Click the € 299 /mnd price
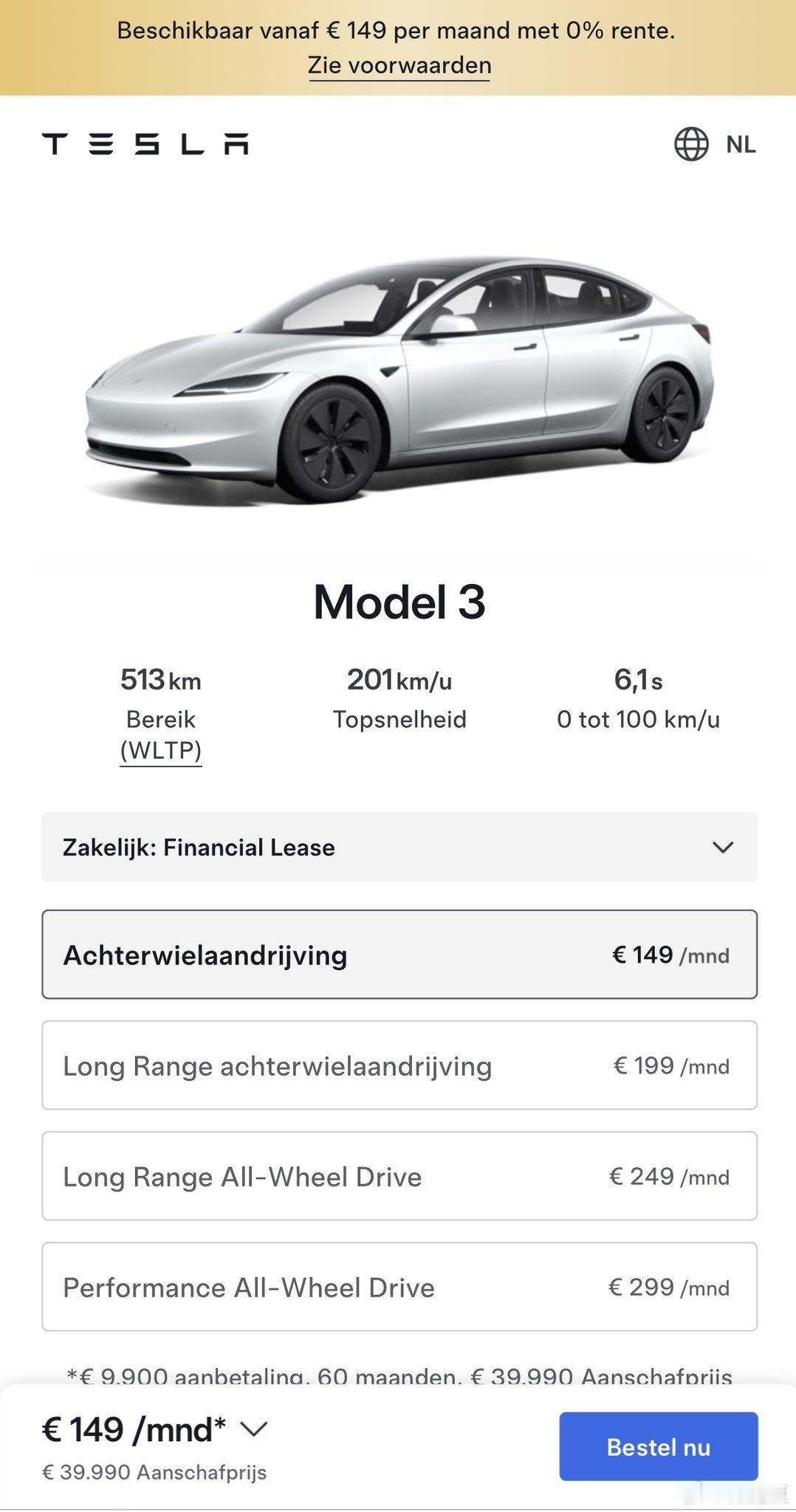Image resolution: width=796 pixels, height=1512 pixels. pos(669,1288)
